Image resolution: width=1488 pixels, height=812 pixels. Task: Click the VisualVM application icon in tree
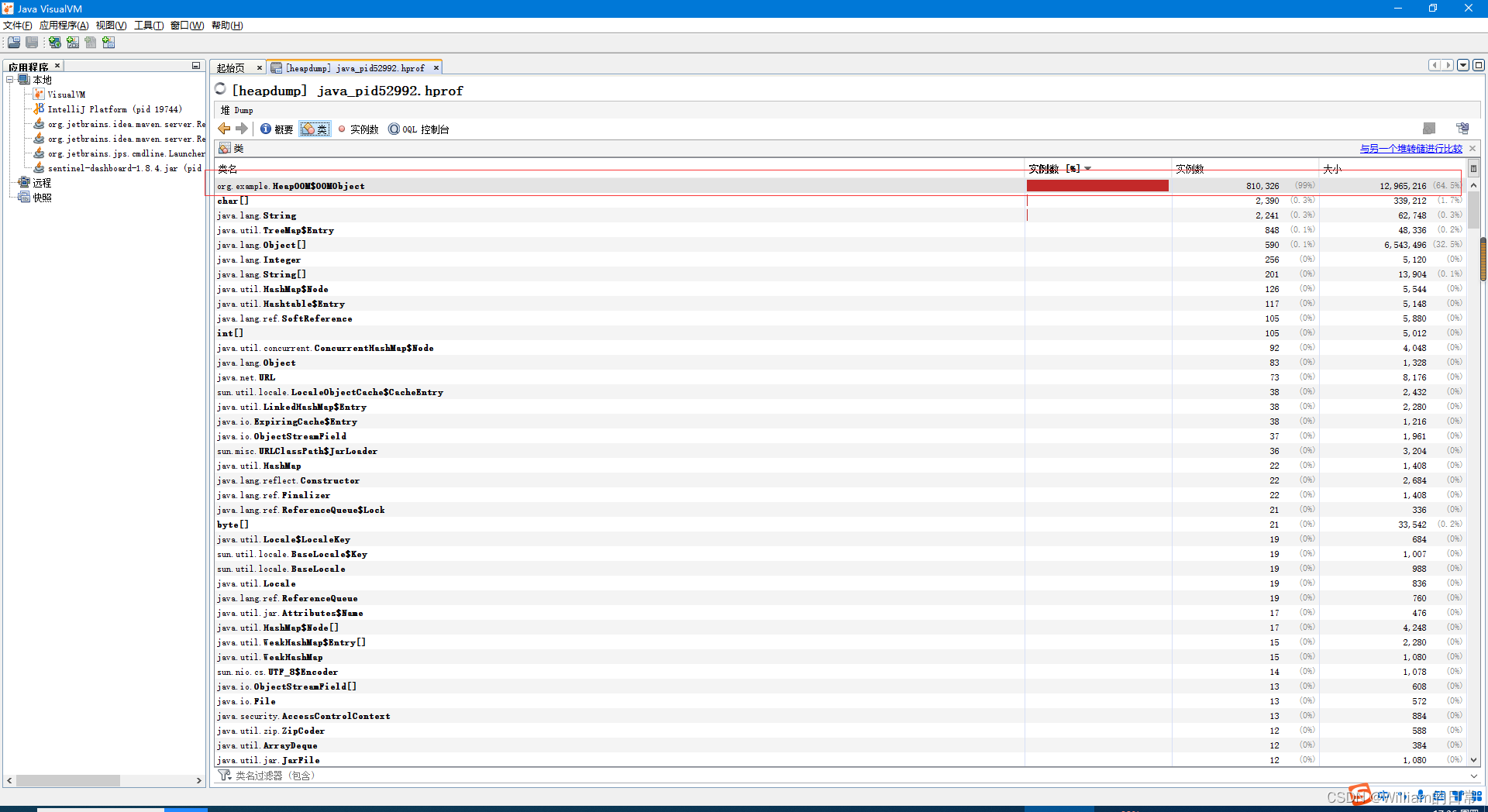39,95
